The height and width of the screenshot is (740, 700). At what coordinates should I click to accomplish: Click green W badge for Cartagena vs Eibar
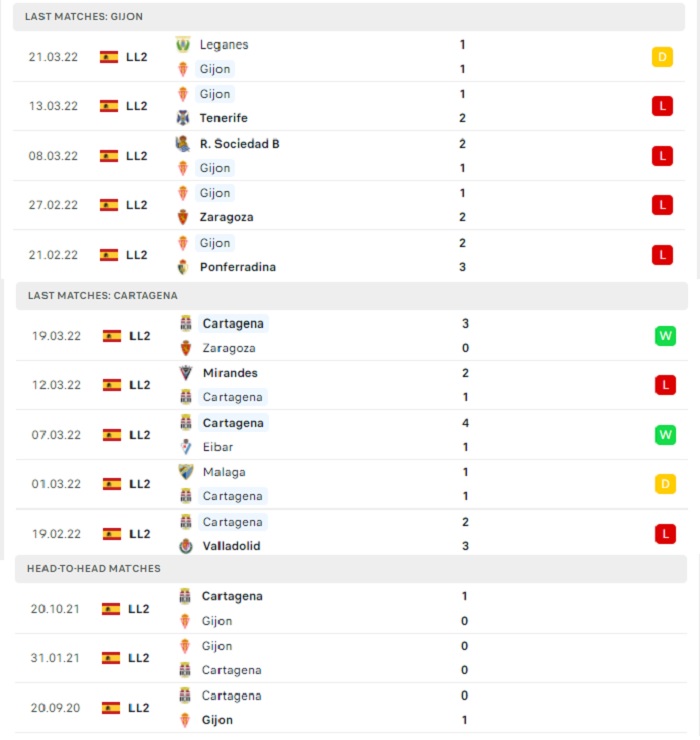[665, 435]
